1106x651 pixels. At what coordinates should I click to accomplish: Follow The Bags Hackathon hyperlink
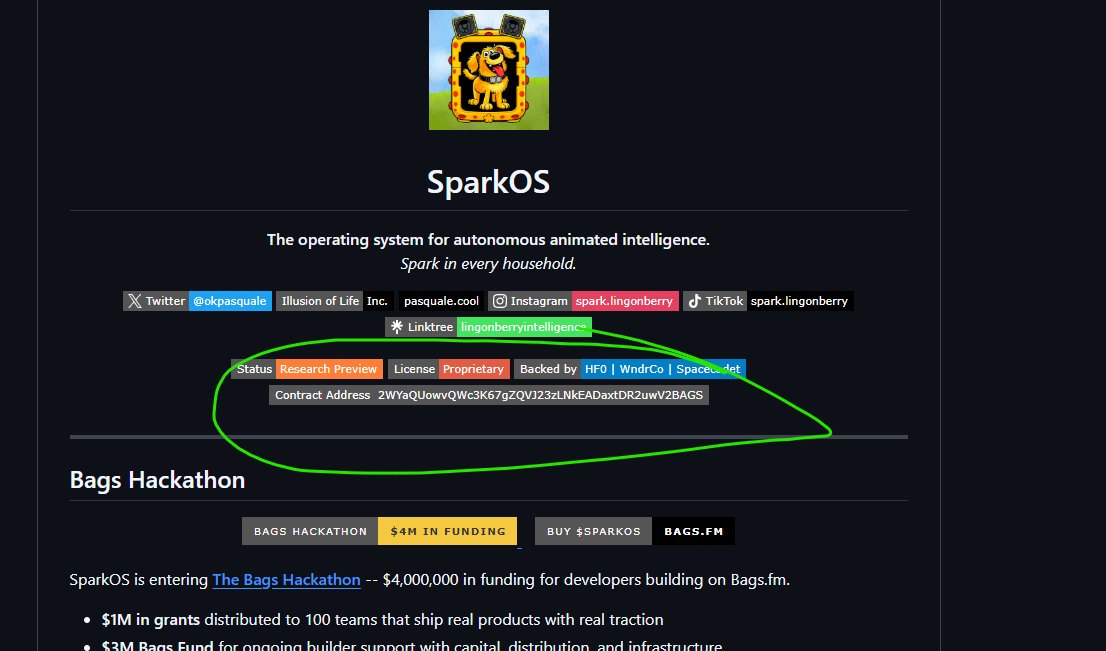tap(286, 580)
